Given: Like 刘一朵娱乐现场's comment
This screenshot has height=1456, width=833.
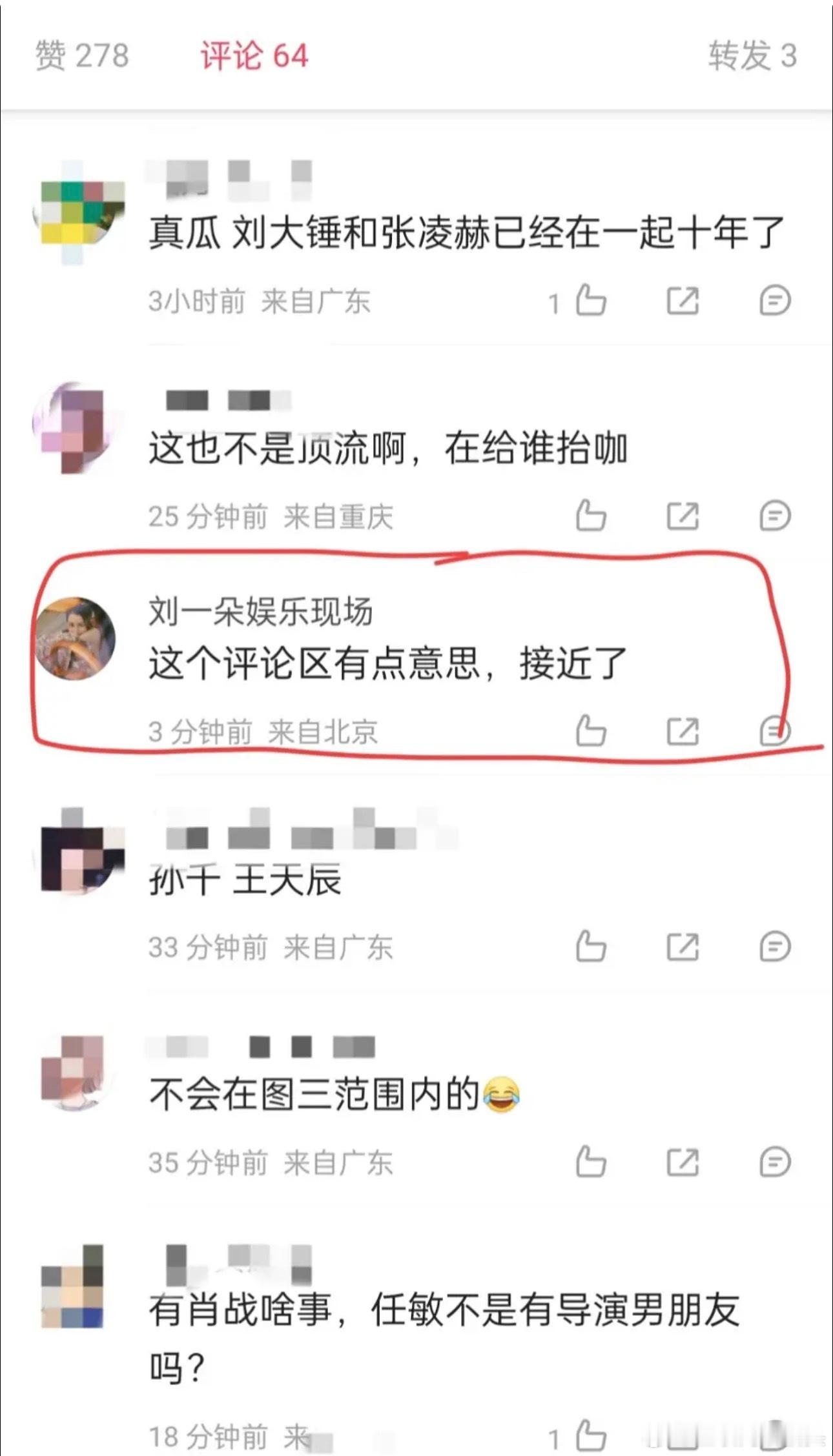Looking at the screenshot, I should pyautogui.click(x=590, y=731).
